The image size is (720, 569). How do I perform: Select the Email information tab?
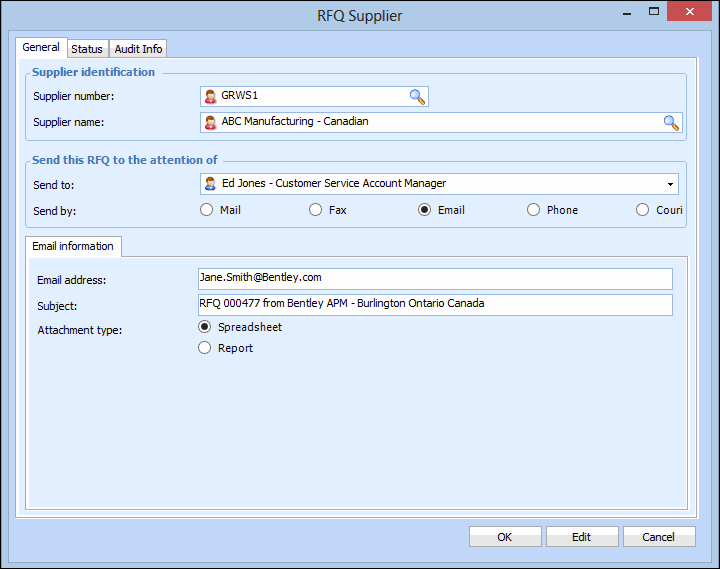click(x=73, y=246)
